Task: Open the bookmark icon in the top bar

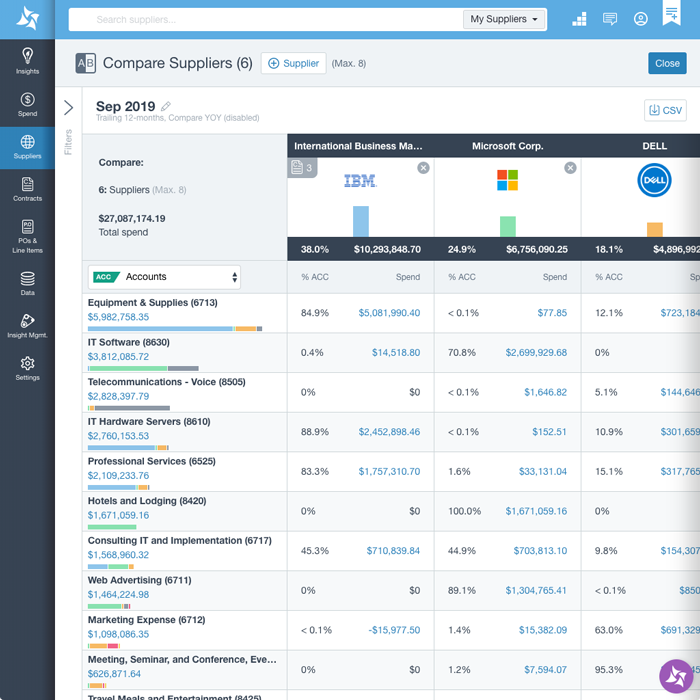Action: (671, 14)
